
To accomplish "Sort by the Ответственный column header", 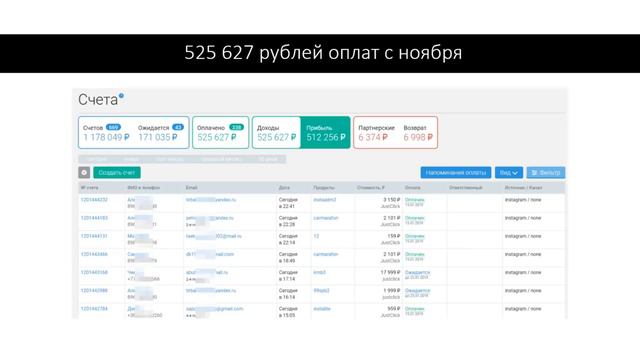I will click(x=465, y=188).
